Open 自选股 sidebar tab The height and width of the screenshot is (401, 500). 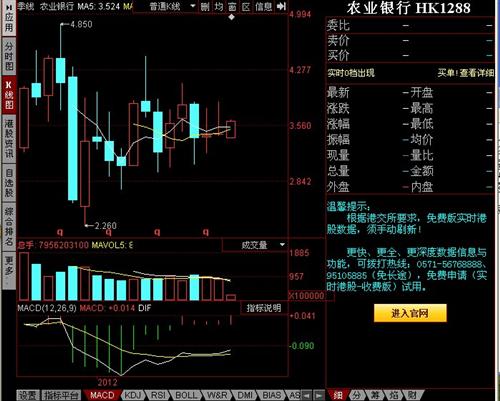(9, 183)
